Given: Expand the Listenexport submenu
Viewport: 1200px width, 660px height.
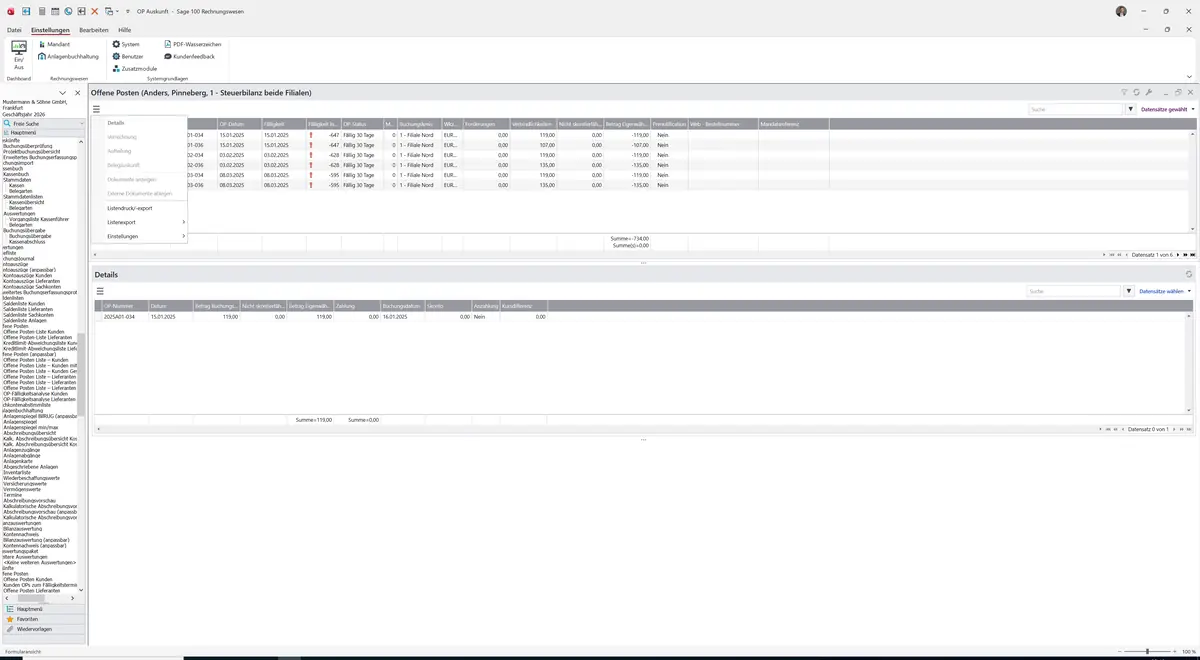Looking at the screenshot, I should (x=140, y=222).
